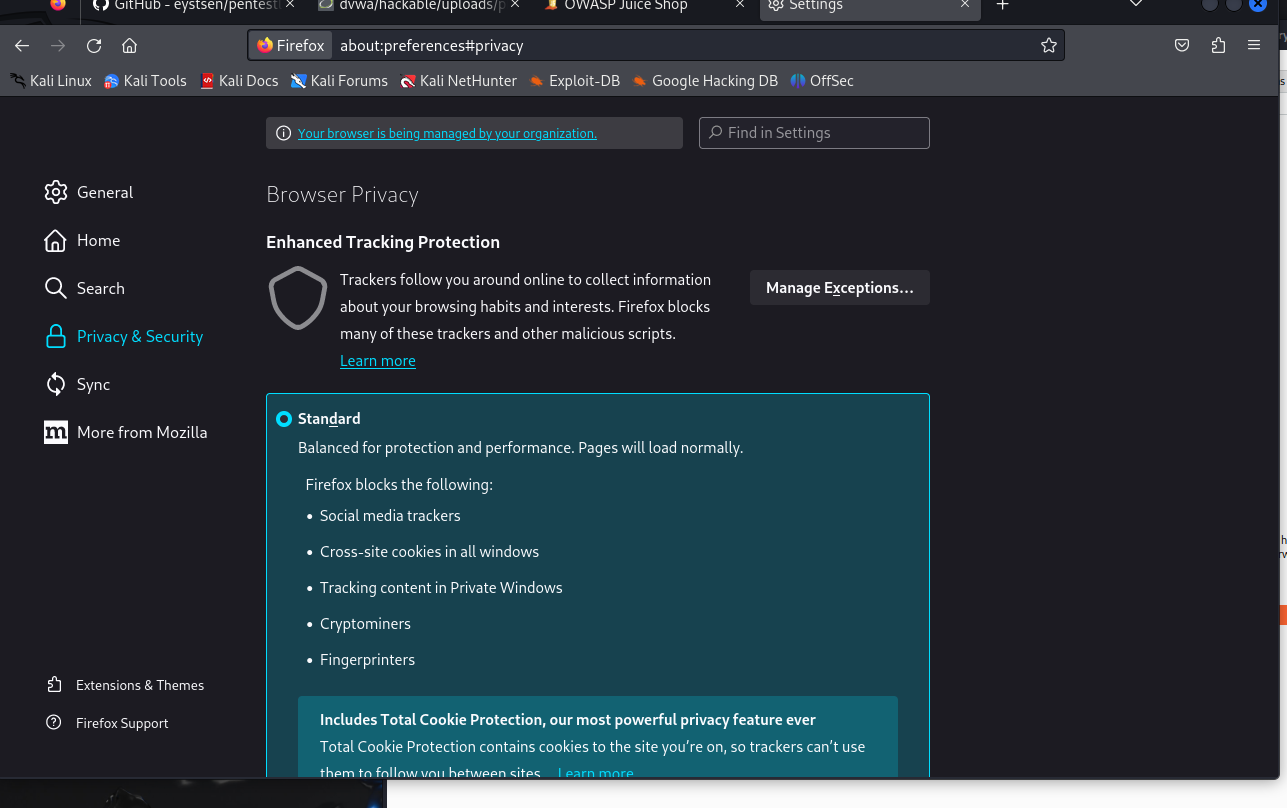Select the Privacy & Security category
The image size is (1287, 808).
[x=124, y=336]
